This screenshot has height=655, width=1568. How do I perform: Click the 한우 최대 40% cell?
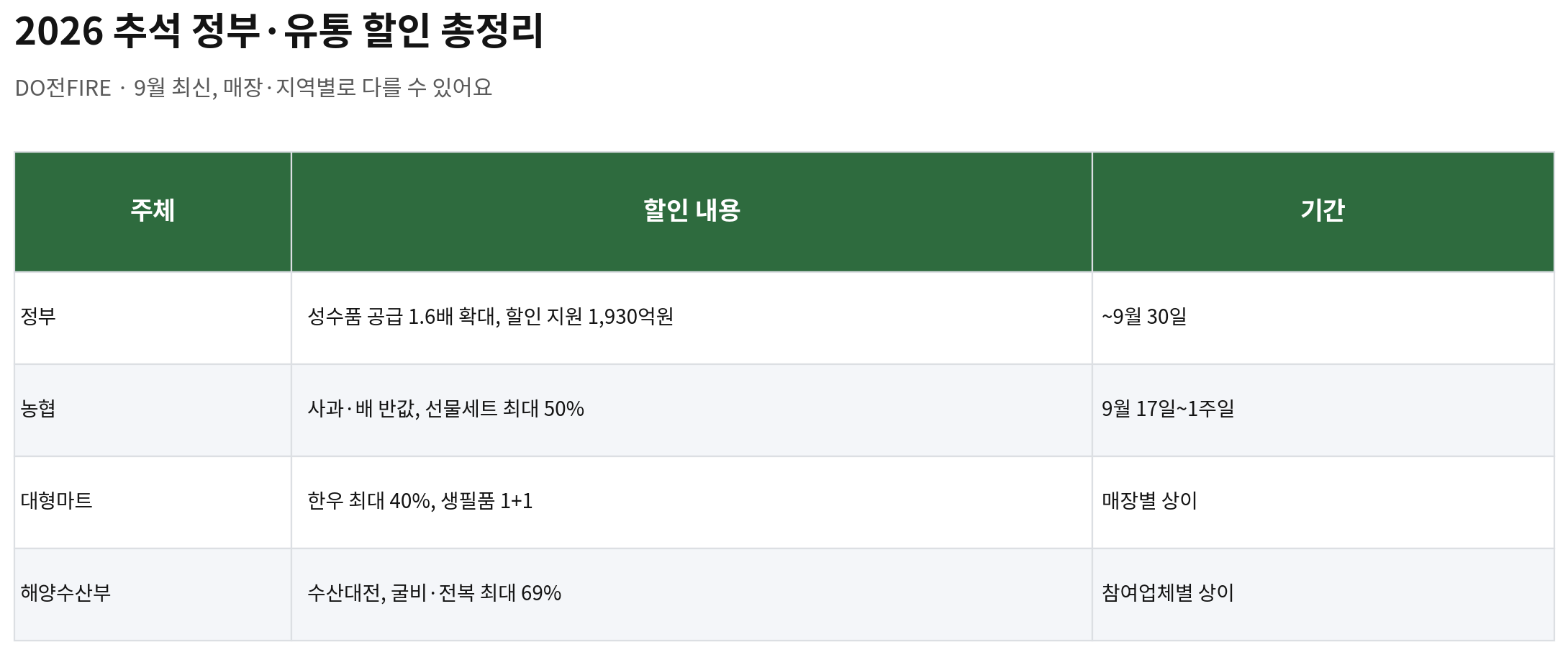tap(692, 502)
